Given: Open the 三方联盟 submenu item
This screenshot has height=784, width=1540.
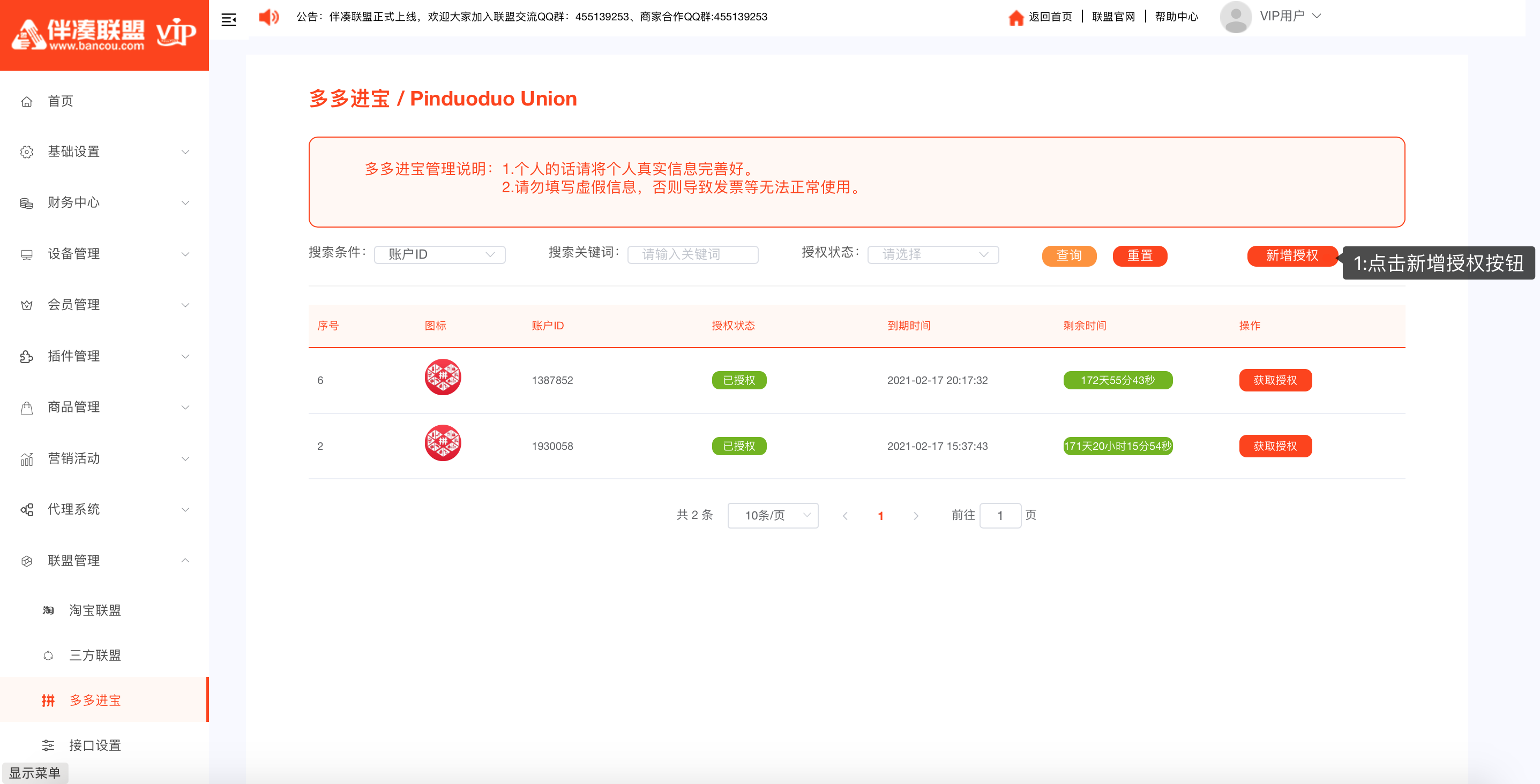Looking at the screenshot, I should coord(104,655).
